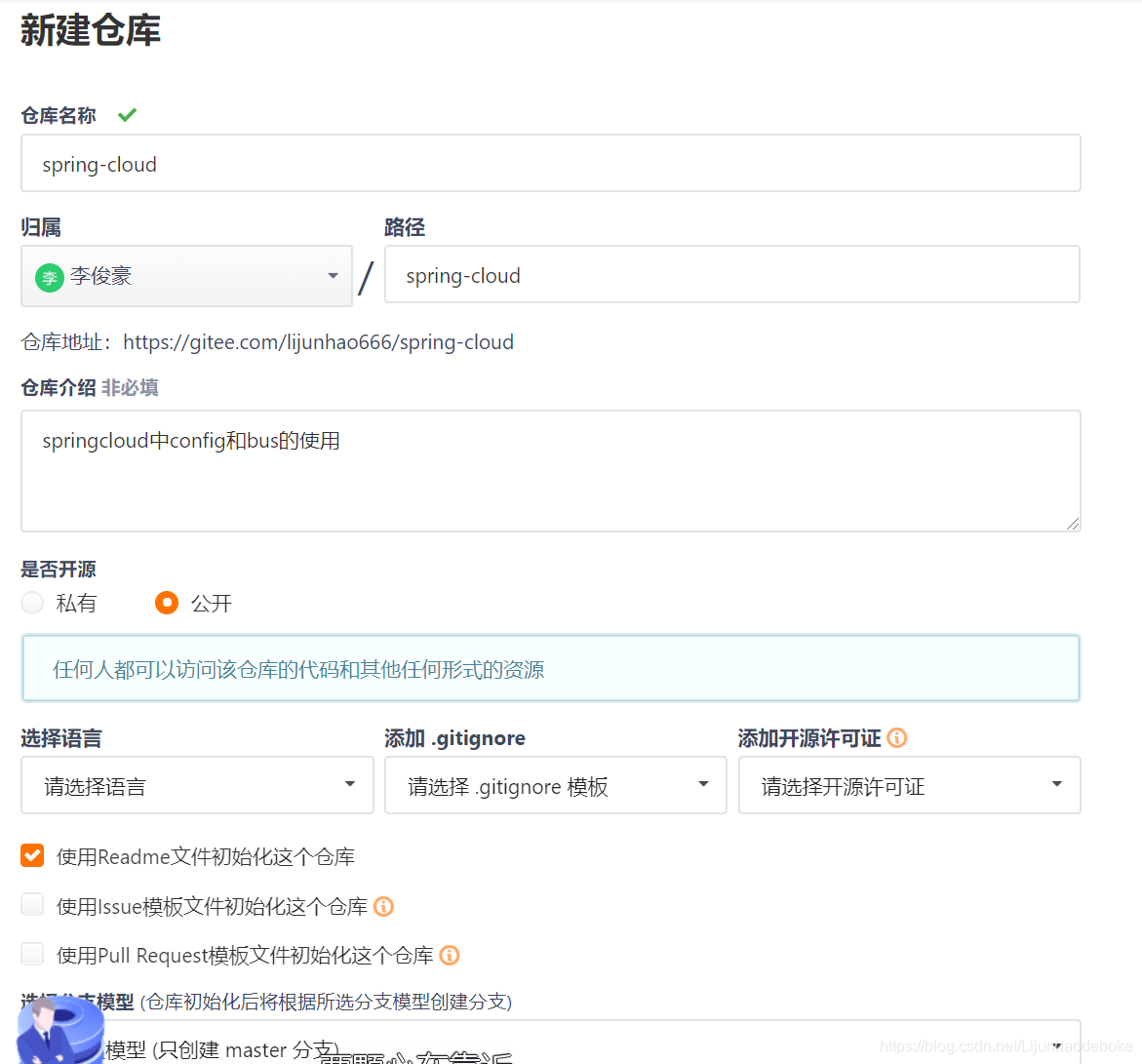Click the repository name input field
The image size is (1142, 1064).
[551, 163]
